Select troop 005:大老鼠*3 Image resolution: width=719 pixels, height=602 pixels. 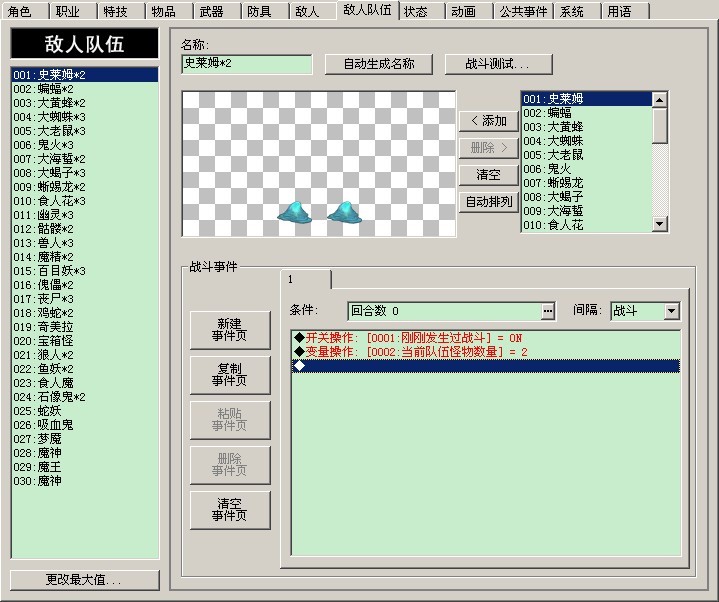85,131
